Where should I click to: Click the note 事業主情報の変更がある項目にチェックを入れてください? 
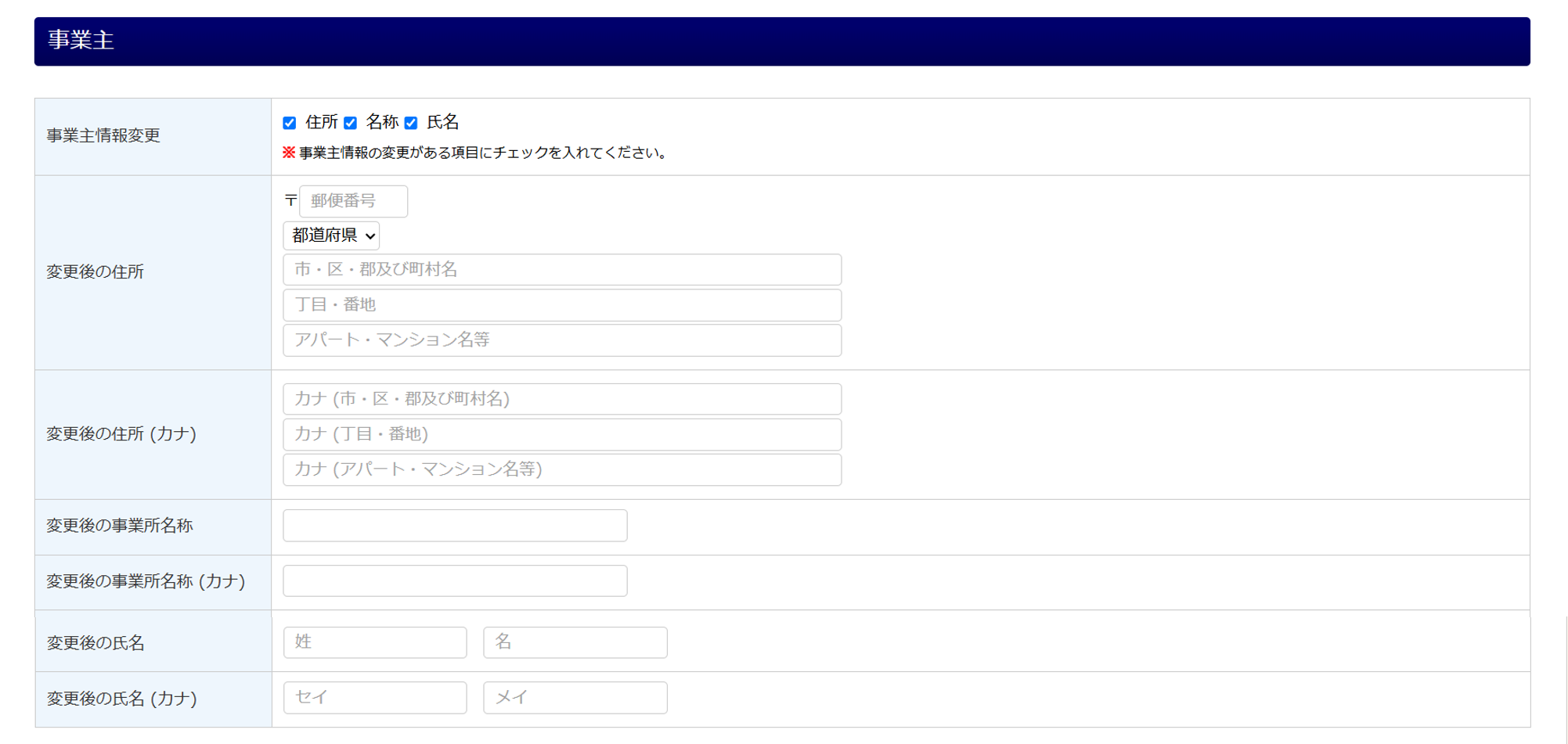coord(482,153)
